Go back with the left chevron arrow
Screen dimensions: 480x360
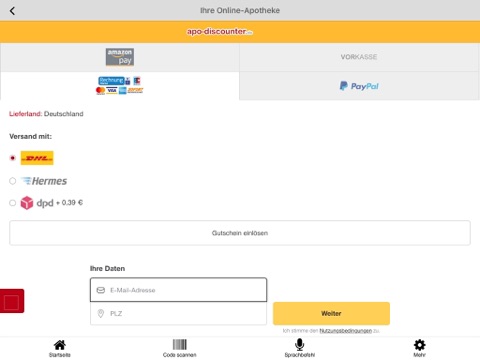tap(12, 11)
